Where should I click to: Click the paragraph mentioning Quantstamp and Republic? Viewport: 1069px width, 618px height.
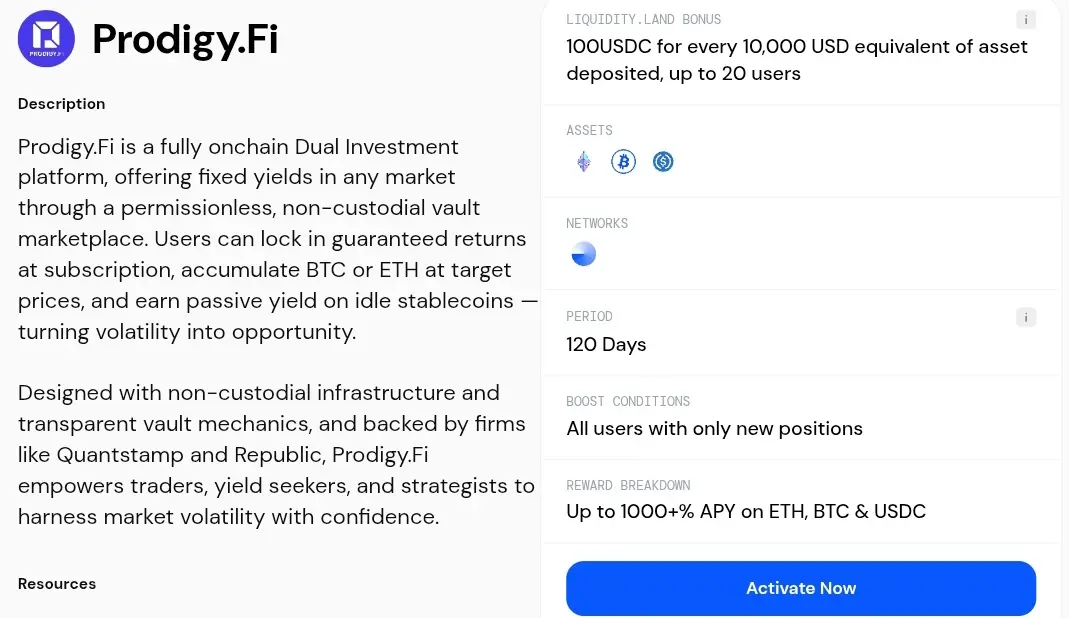[276, 454]
